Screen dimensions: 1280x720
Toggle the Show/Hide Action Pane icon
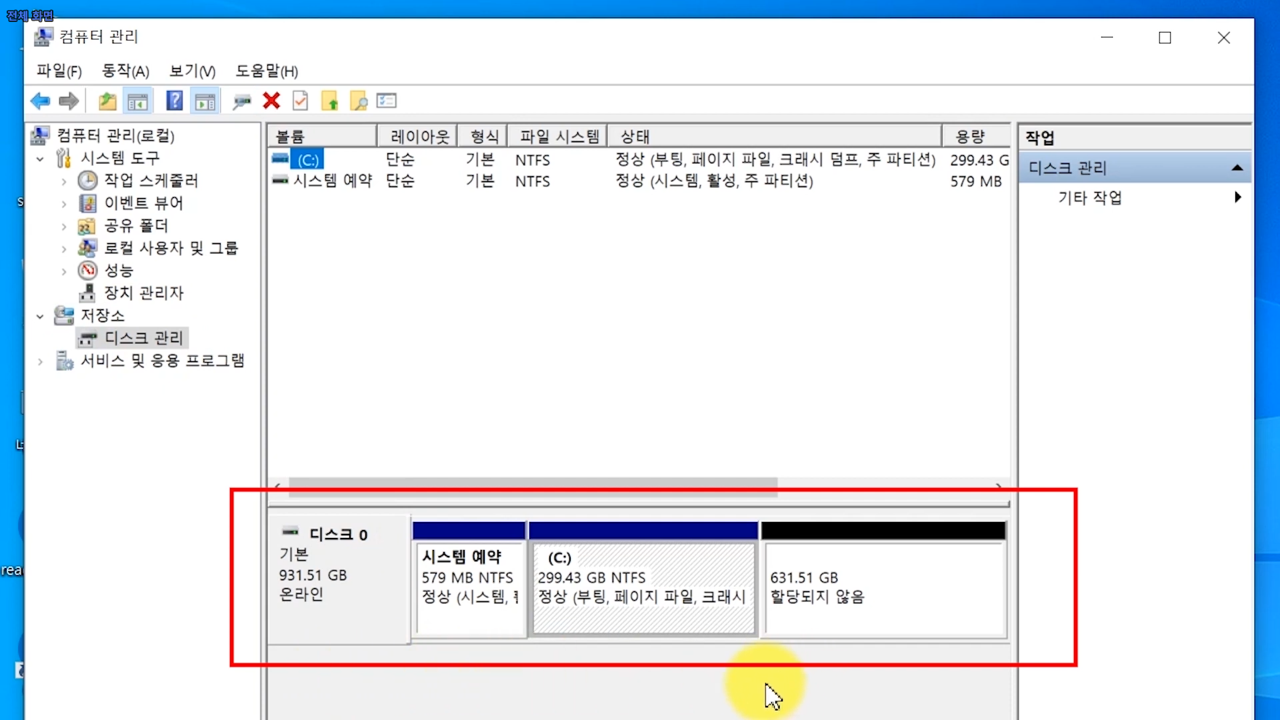coord(205,101)
